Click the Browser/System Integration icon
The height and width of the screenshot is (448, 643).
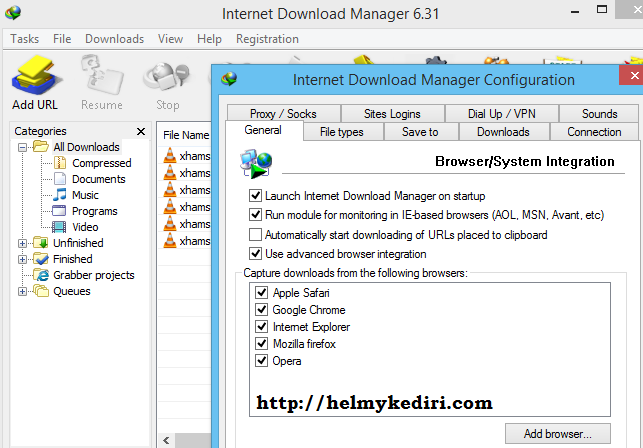tap(256, 164)
